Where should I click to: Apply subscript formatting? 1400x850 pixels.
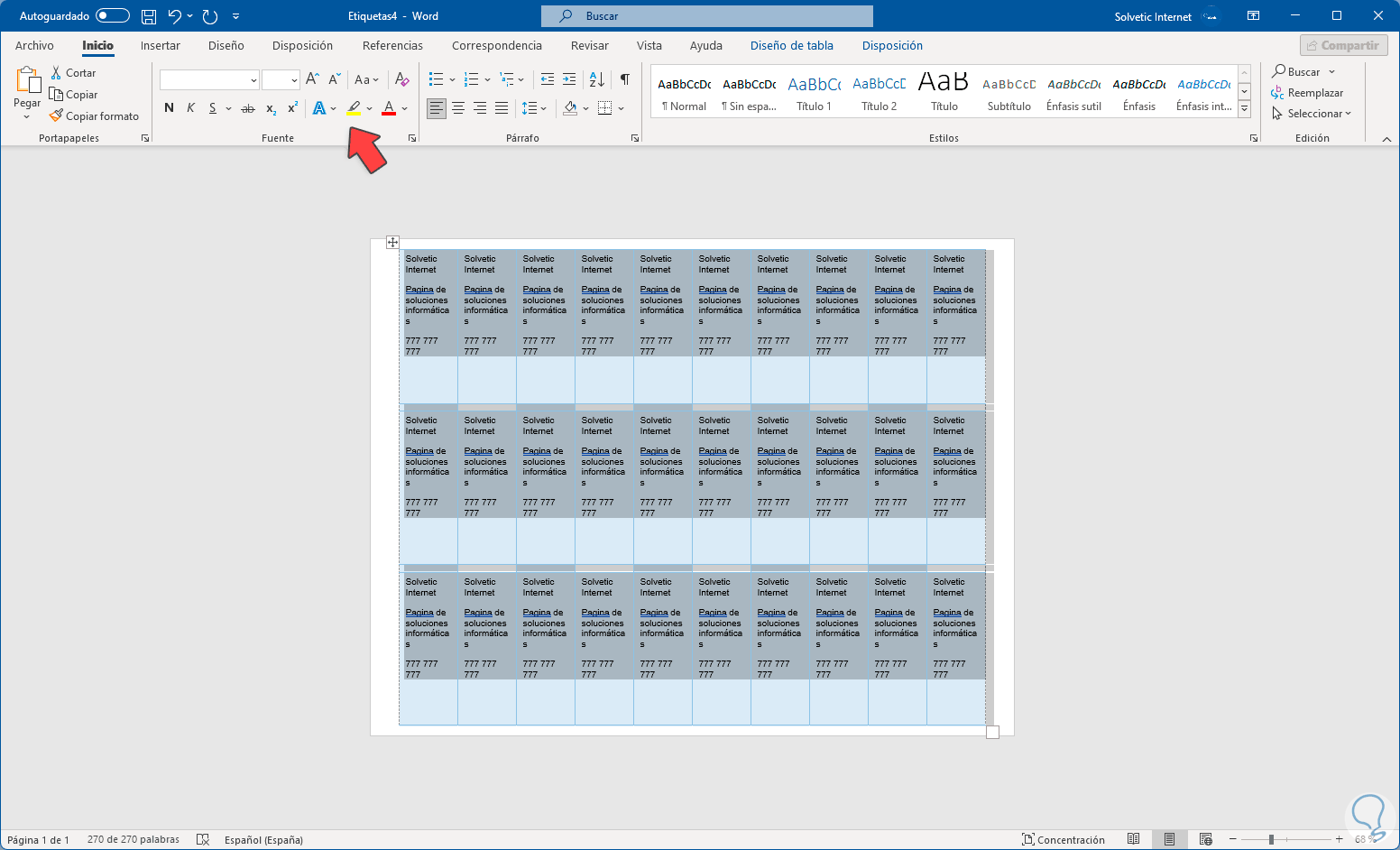[x=271, y=108]
